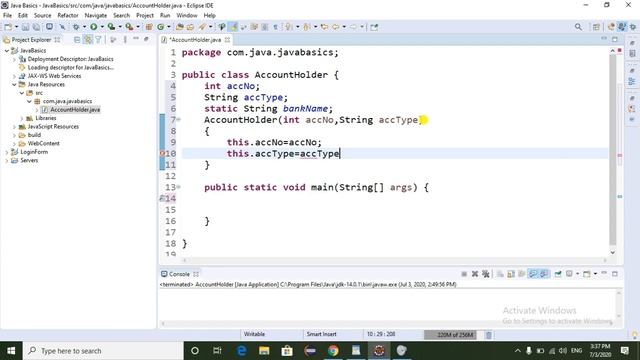Collapse the JavaBasics project node
The height and width of the screenshot is (360, 640).
tap(7, 51)
